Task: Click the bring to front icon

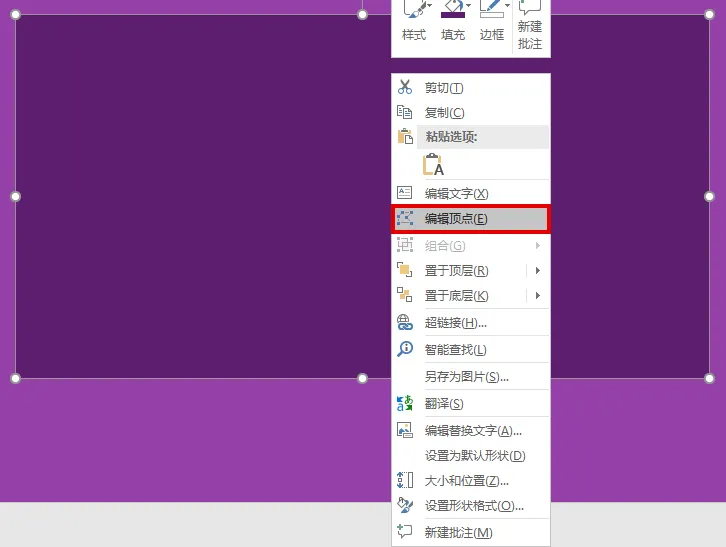Action: (x=405, y=270)
